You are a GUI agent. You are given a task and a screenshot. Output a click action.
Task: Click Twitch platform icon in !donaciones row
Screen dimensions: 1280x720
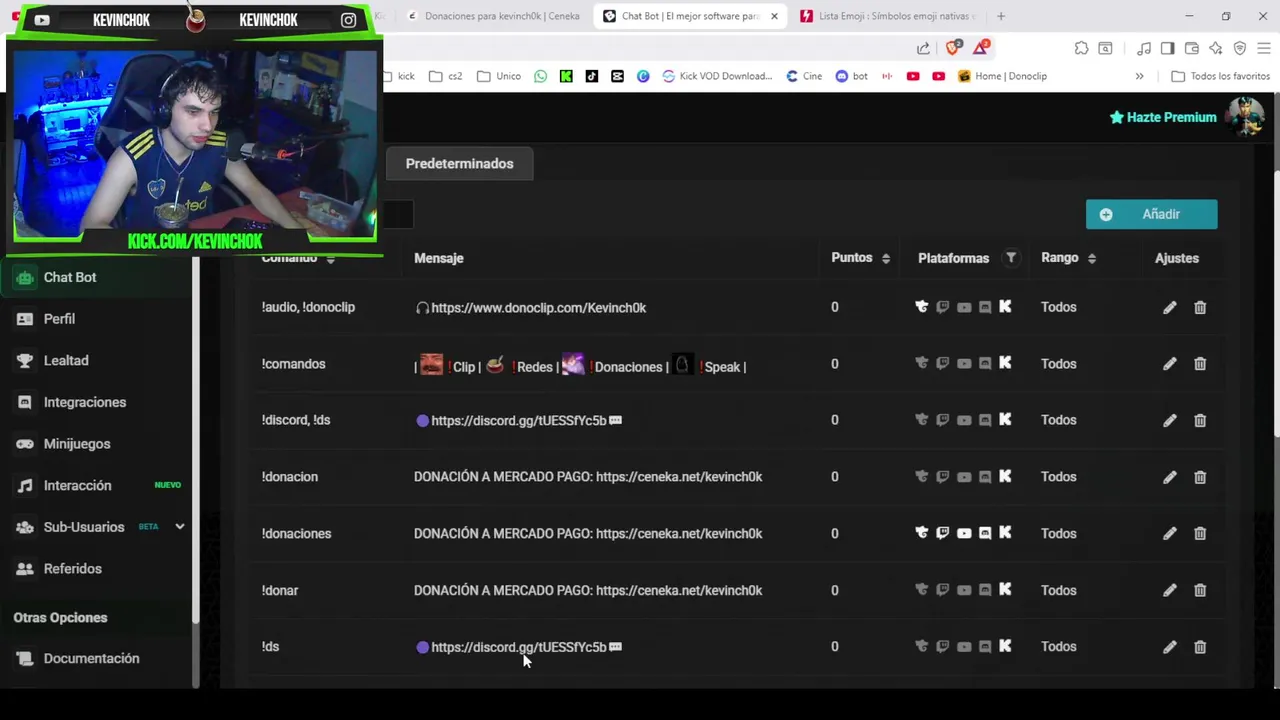coord(942,533)
